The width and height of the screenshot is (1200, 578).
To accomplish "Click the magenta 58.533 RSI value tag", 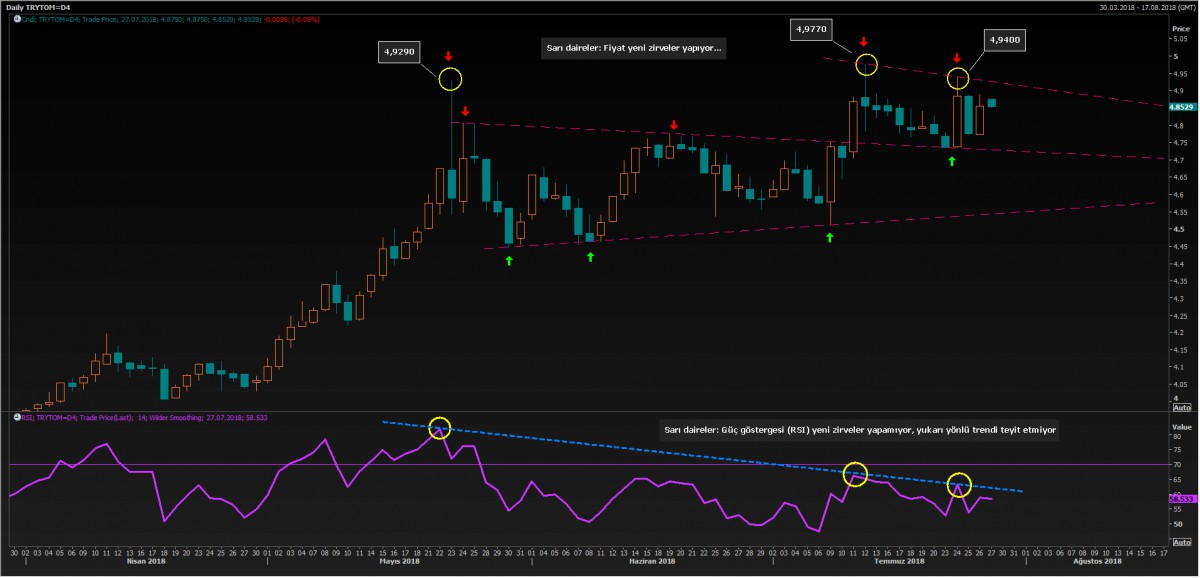I will pyautogui.click(x=1181, y=498).
